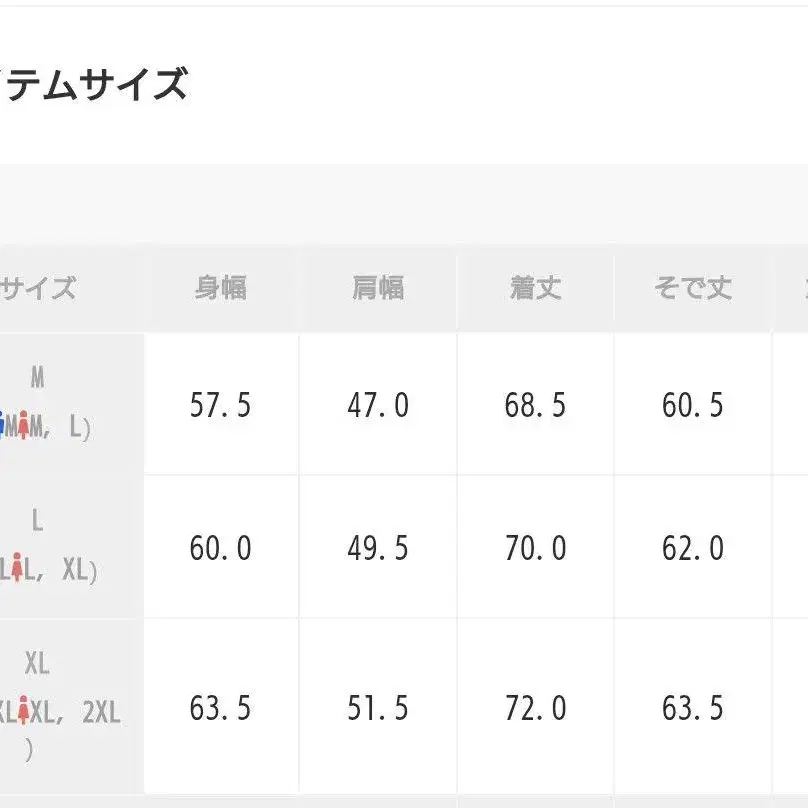Select the M size row label
Image resolution: width=808 pixels, height=808 pixels.
pyautogui.click(x=38, y=378)
